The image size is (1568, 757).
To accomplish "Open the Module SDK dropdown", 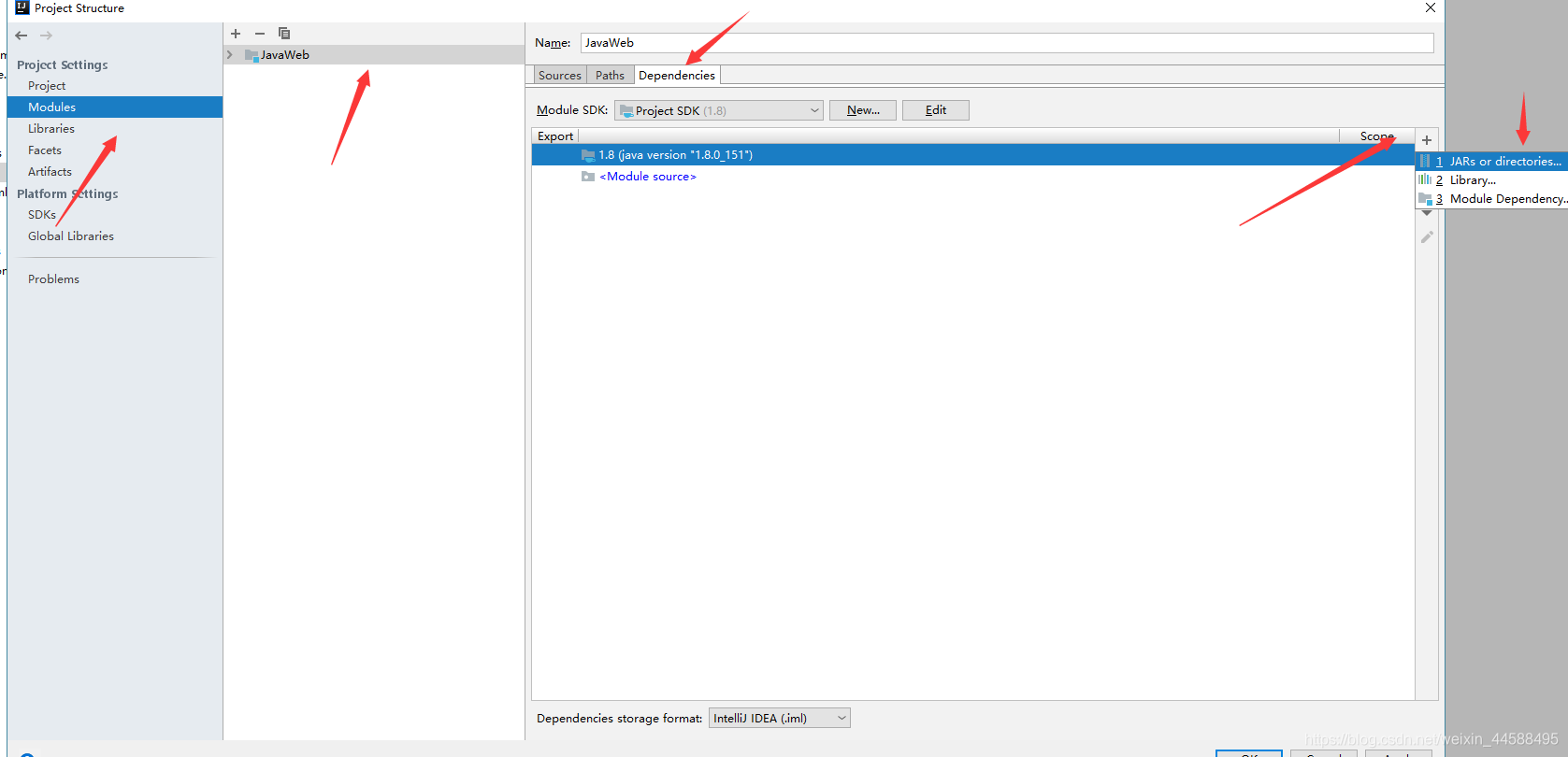I will 719,110.
